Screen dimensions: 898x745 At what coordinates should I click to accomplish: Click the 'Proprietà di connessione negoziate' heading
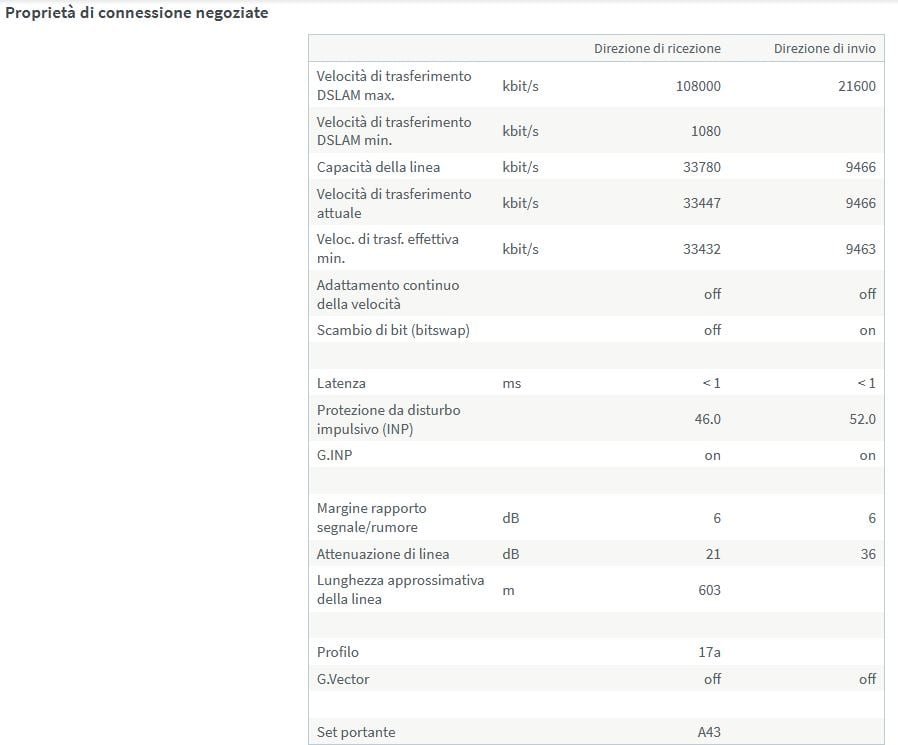click(137, 15)
